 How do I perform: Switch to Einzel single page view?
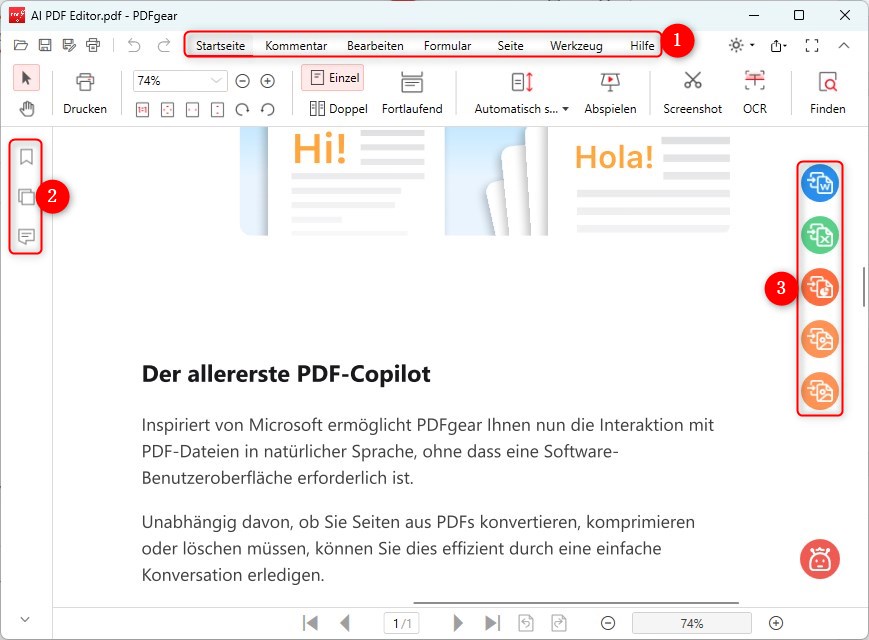pyautogui.click(x=333, y=78)
